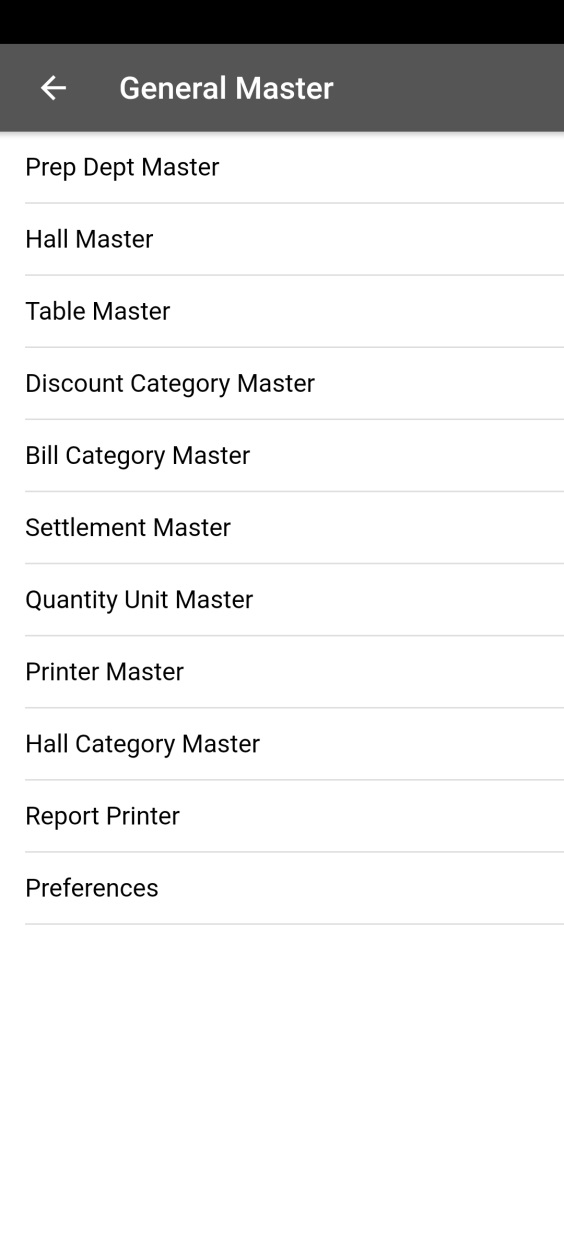This screenshot has height=1254, width=564.
Task: Tap the row for settlement types
Action: [282, 527]
